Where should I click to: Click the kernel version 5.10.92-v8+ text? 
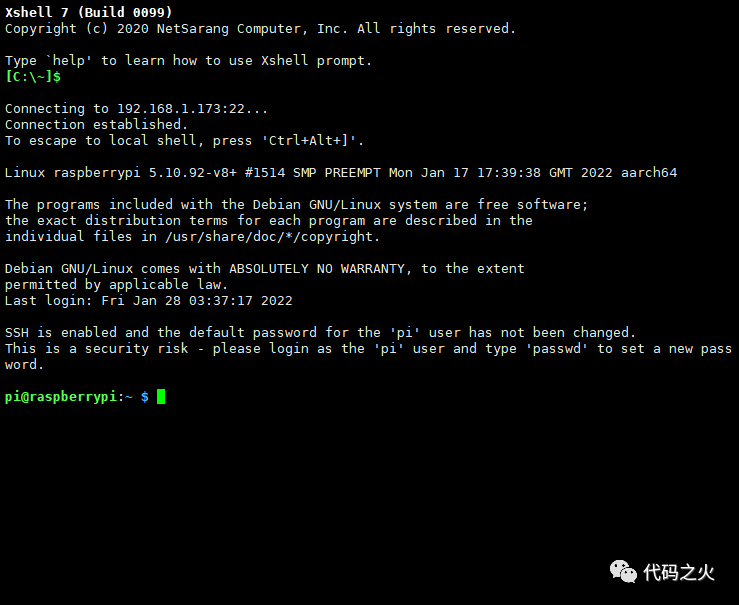[x=193, y=173]
